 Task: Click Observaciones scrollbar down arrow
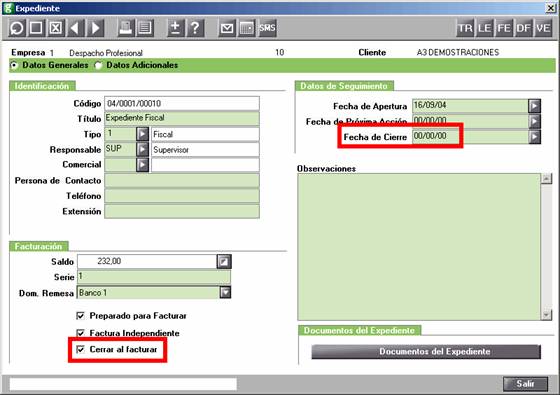(546, 315)
